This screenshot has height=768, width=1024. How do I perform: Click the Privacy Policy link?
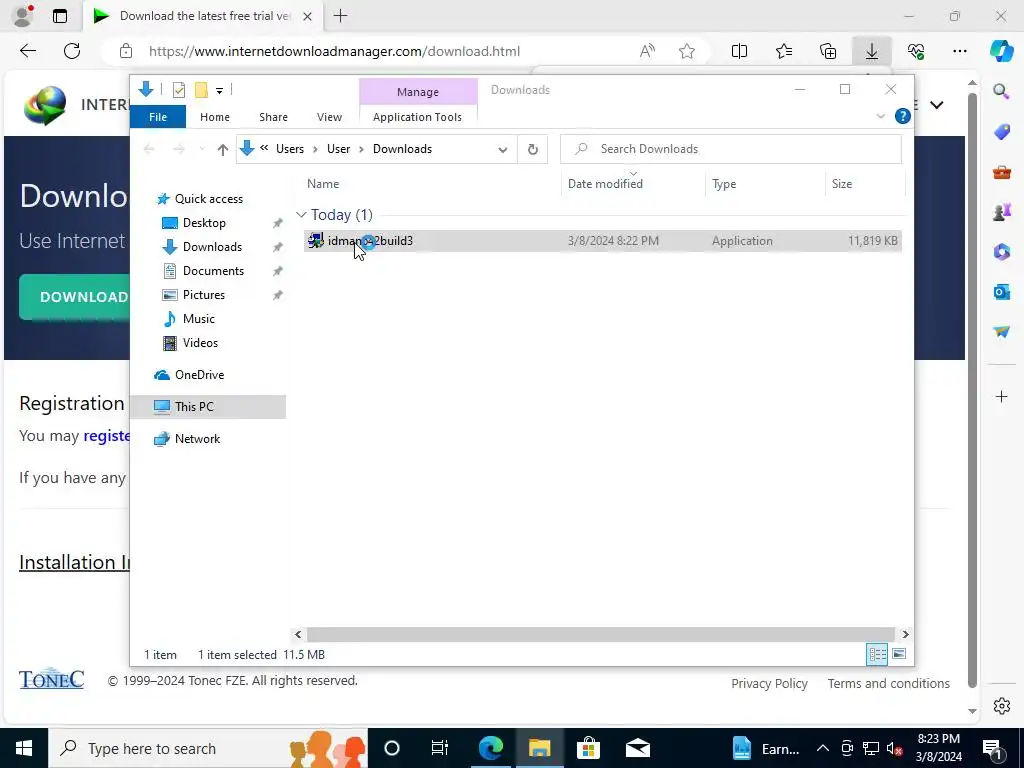(769, 684)
